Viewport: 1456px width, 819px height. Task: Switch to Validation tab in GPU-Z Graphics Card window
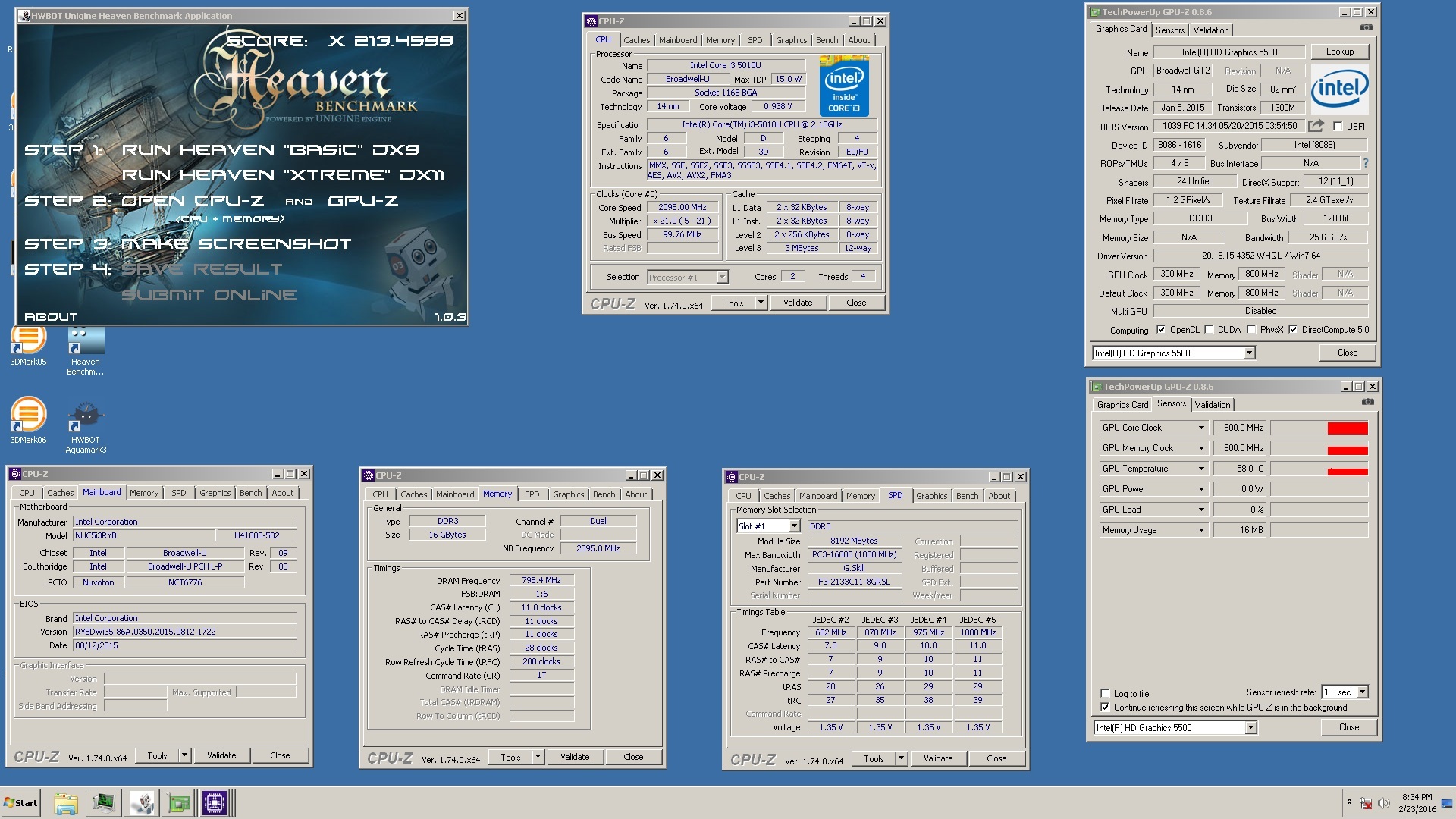tap(1210, 30)
